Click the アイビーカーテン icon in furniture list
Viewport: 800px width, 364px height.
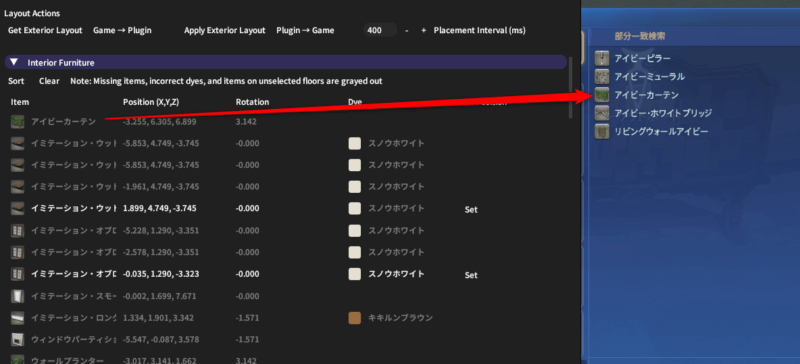[x=17, y=122]
